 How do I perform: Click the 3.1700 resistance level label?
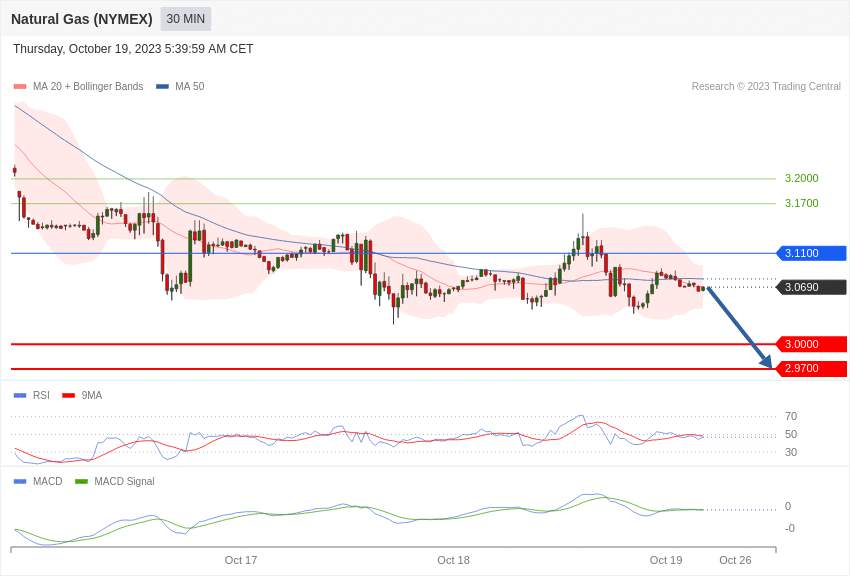pos(802,203)
